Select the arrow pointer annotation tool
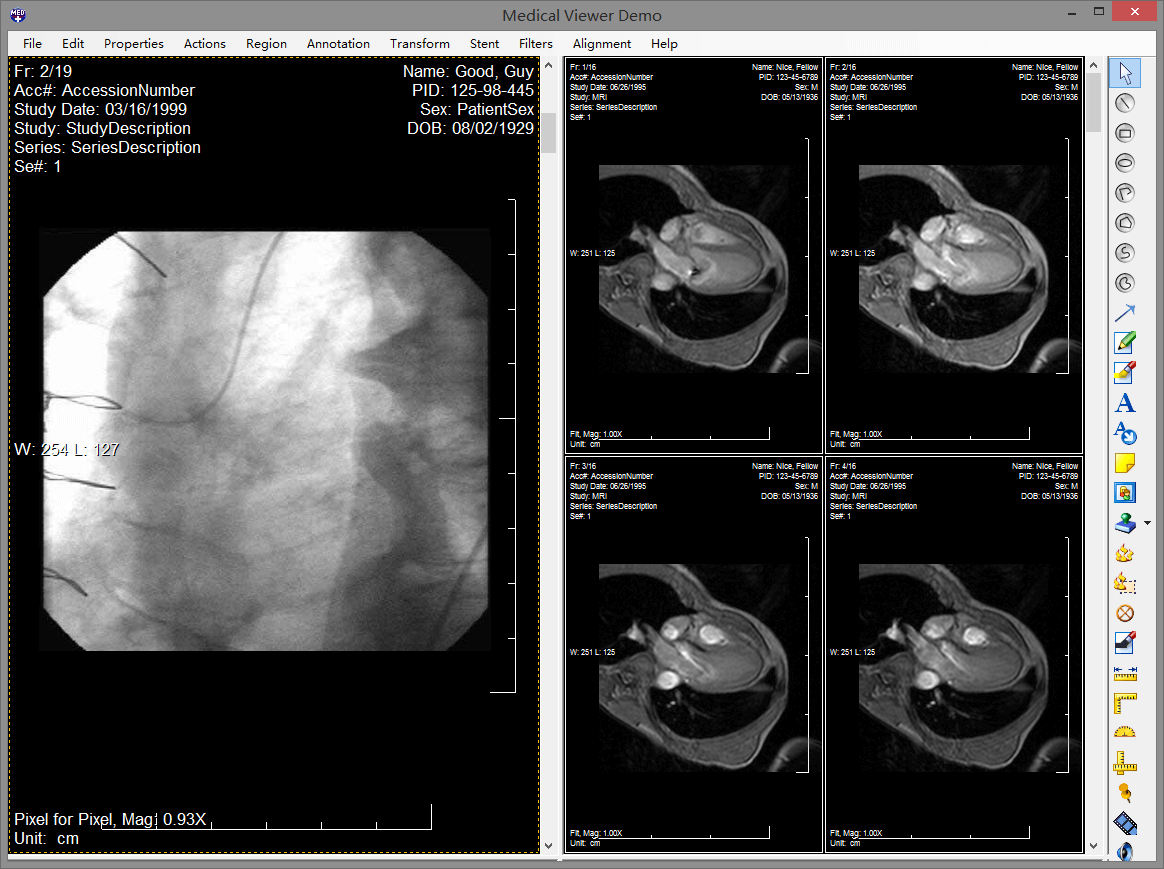Viewport: 1164px width, 869px height. coord(1125,313)
